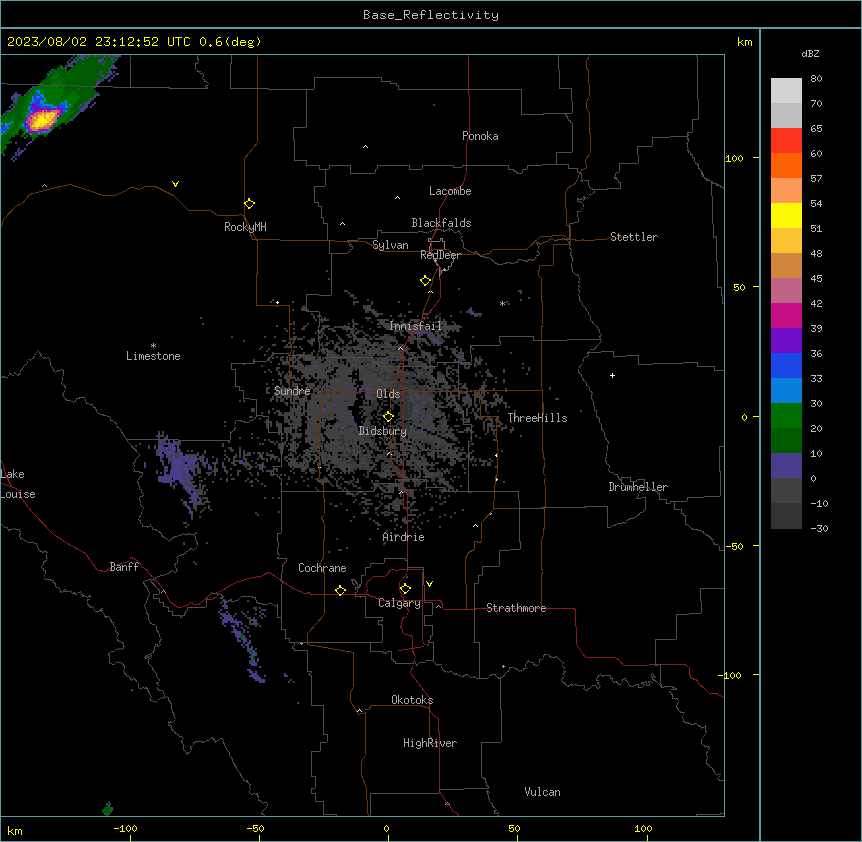Screen dimensions: 862x842
Task: Click the yellow diamond marker south of RedDeer
Action: pyautogui.click(x=425, y=281)
